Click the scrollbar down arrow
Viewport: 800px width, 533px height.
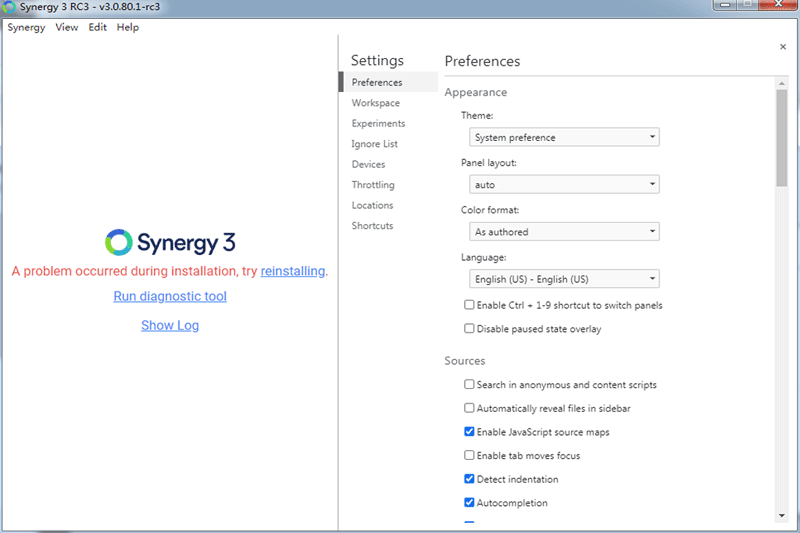tap(782, 516)
